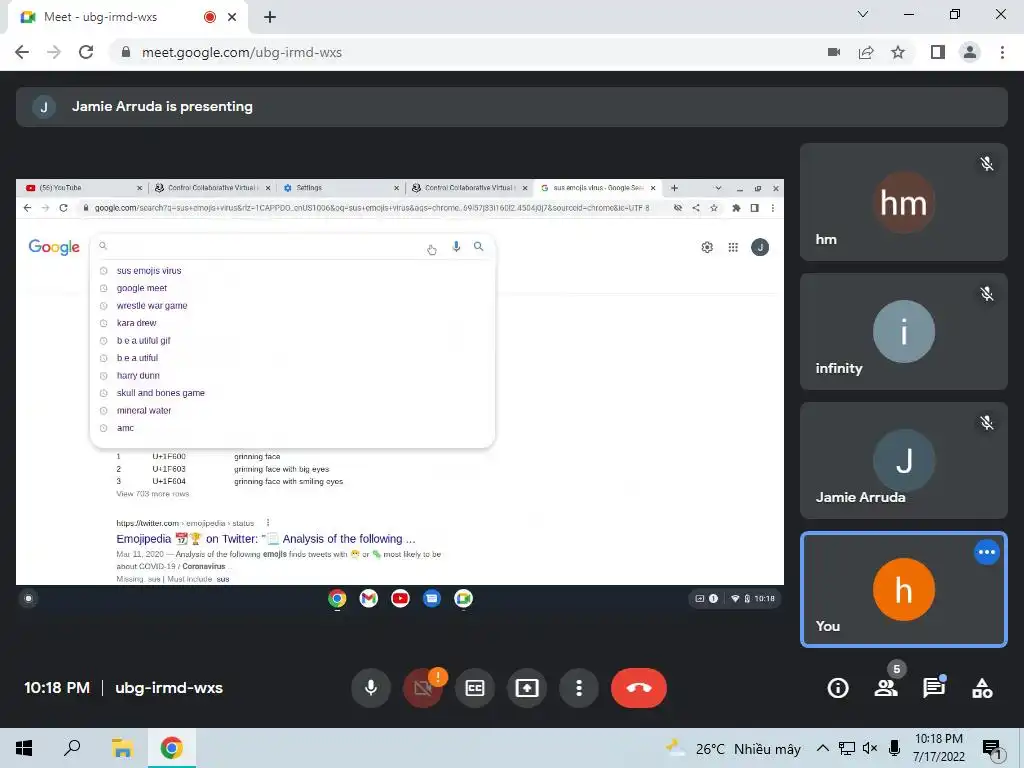
Task: Click YouTube icon on presented shelf
Action: coord(400,598)
